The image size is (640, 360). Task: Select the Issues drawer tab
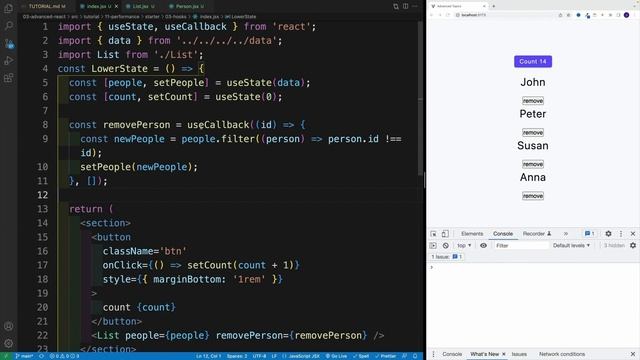519,354
